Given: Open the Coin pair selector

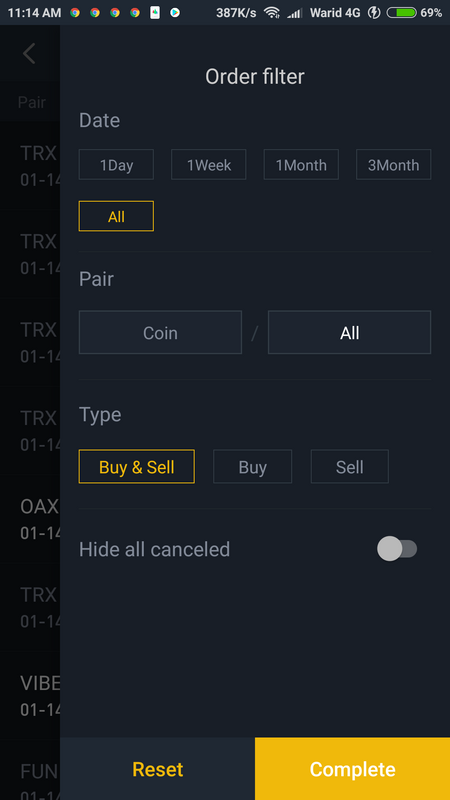Looking at the screenshot, I should [160, 332].
